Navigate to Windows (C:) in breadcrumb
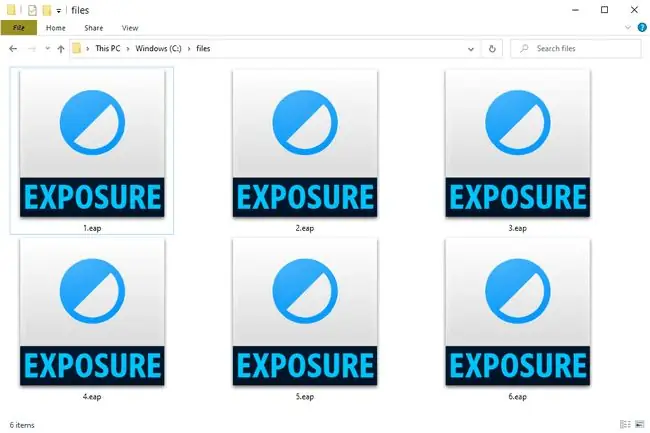 tap(158, 48)
